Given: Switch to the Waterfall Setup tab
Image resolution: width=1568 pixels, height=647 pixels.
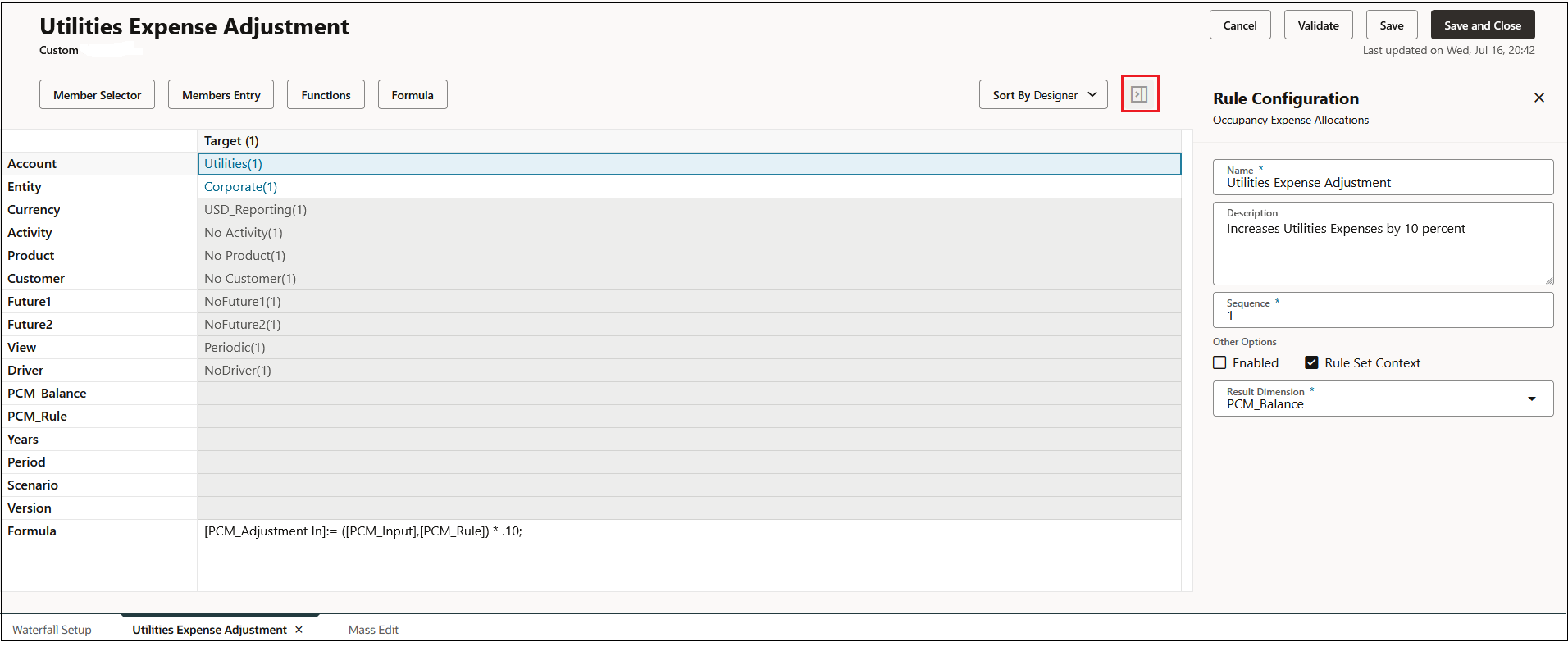Looking at the screenshot, I should 52,630.
